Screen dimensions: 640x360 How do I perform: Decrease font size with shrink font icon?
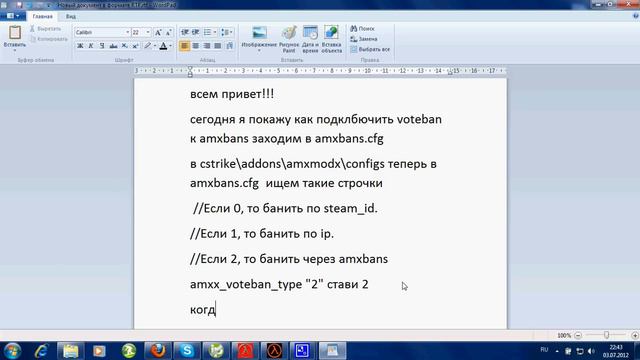(169, 32)
